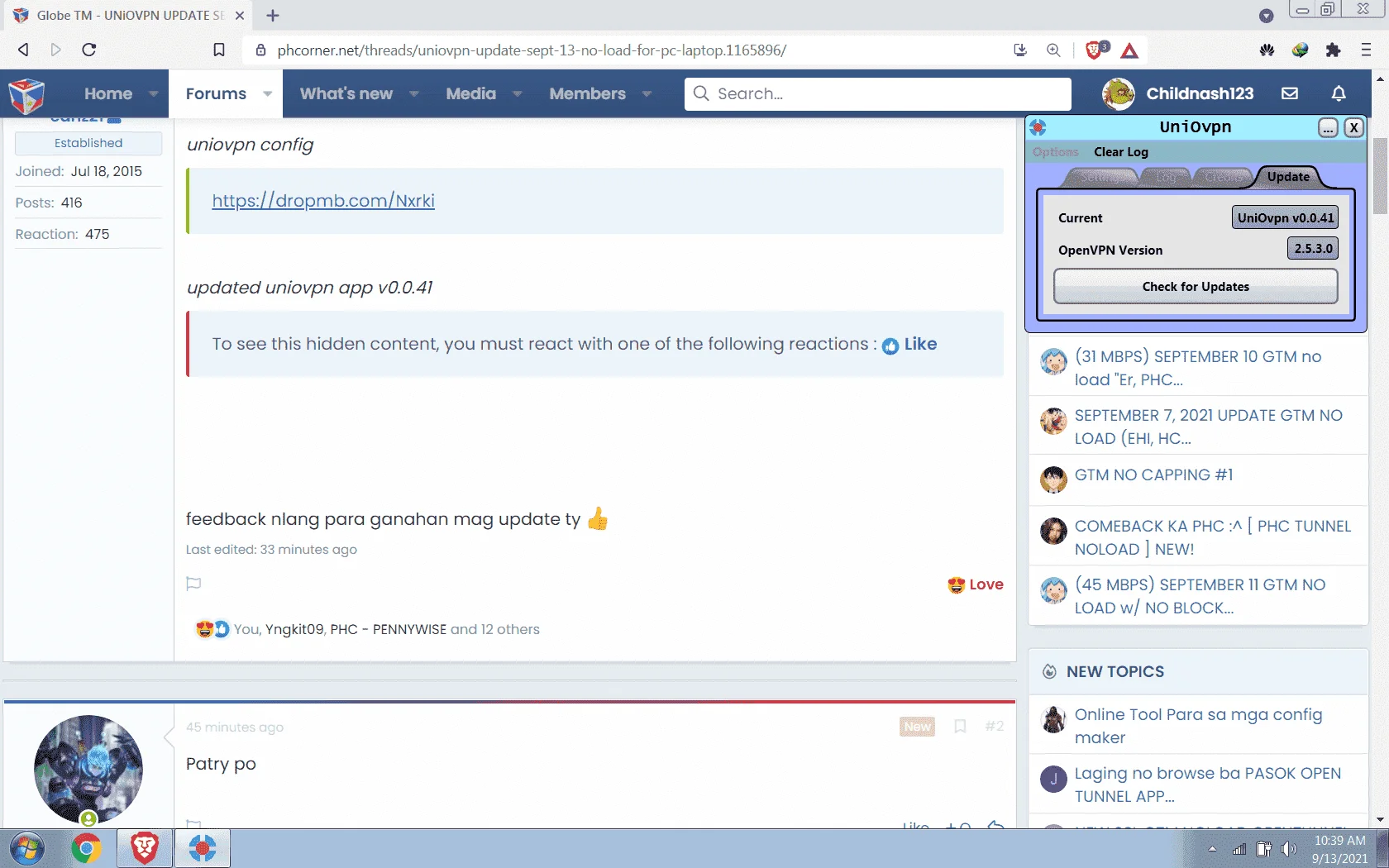The height and width of the screenshot is (868, 1389).
Task: Expand the Forums dropdown arrow
Action: [267, 93]
